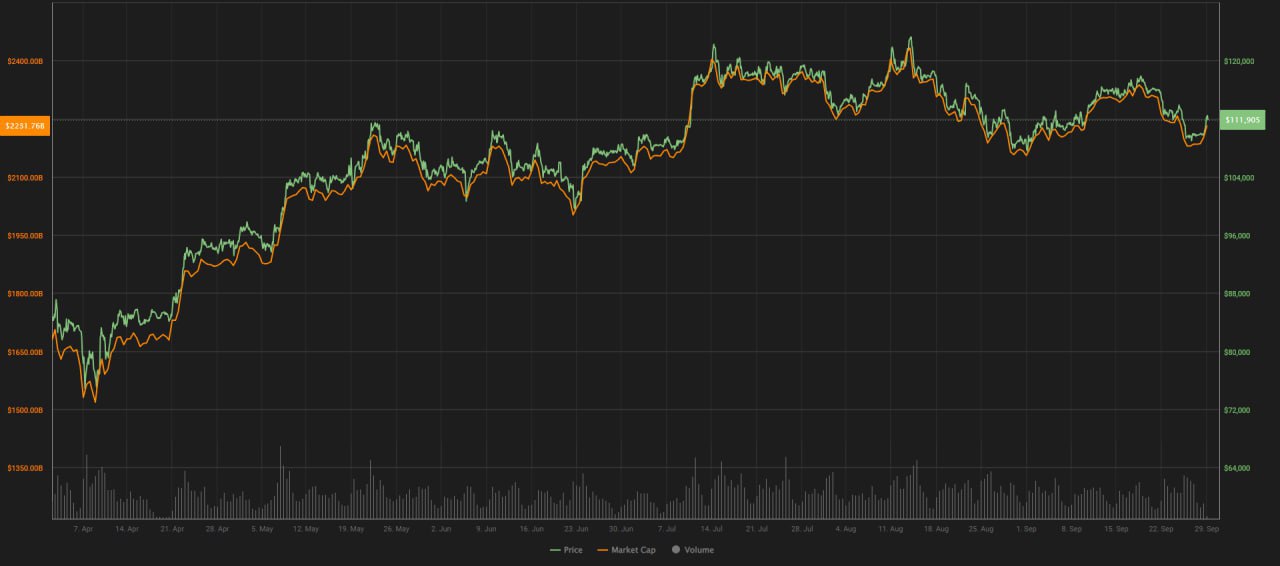Click the $1500.00B left axis label
Image resolution: width=1280 pixels, height=566 pixels.
pos(25,410)
